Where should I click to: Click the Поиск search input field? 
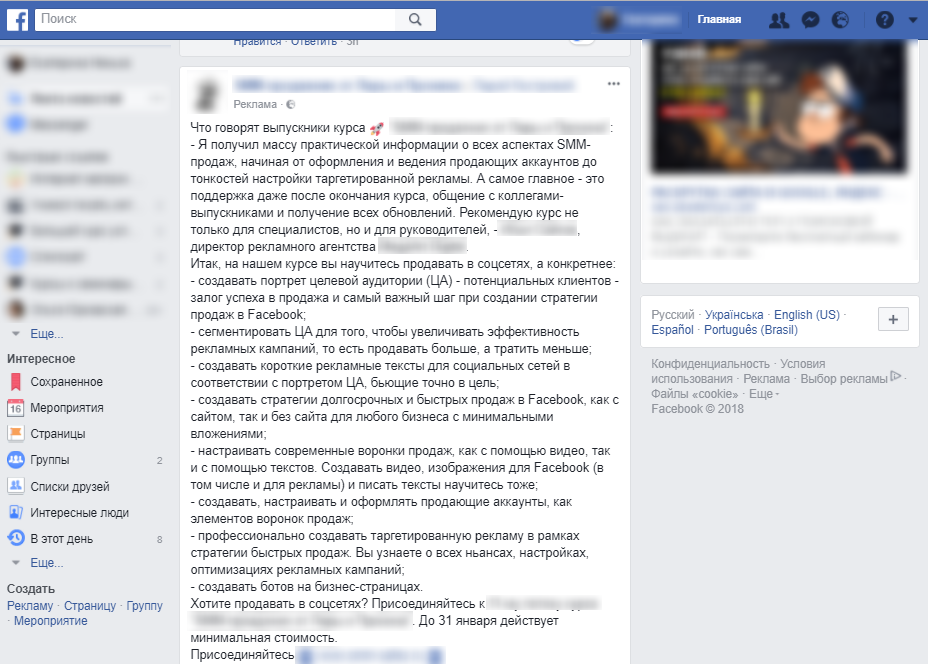point(215,20)
